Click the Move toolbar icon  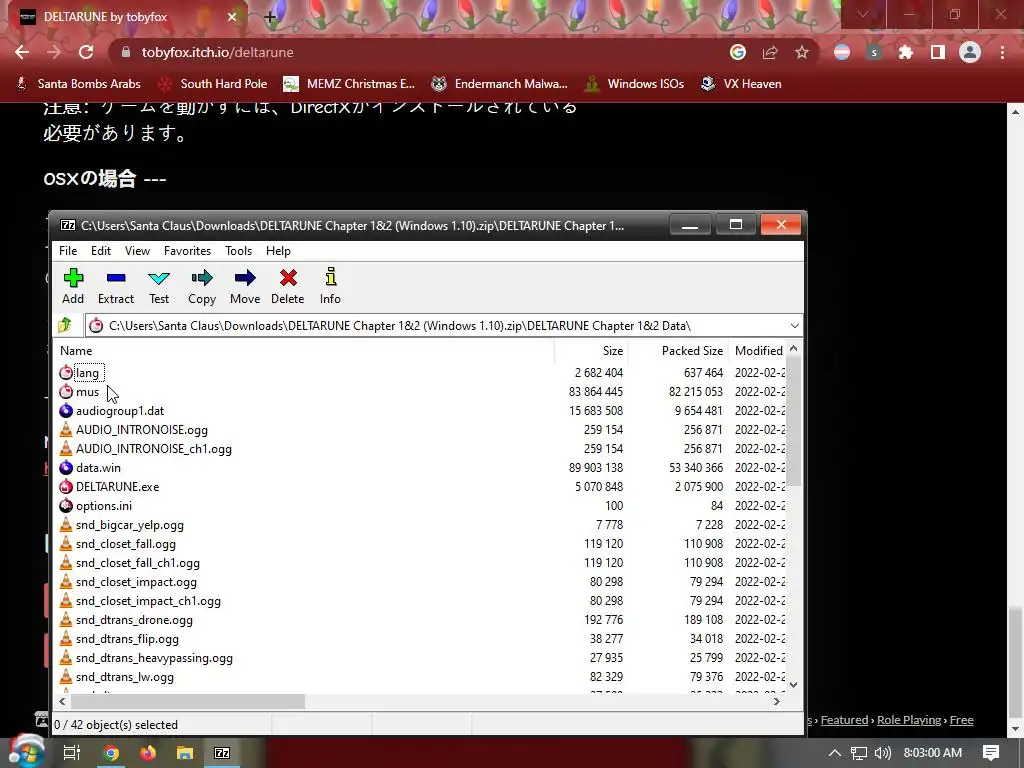coord(245,278)
